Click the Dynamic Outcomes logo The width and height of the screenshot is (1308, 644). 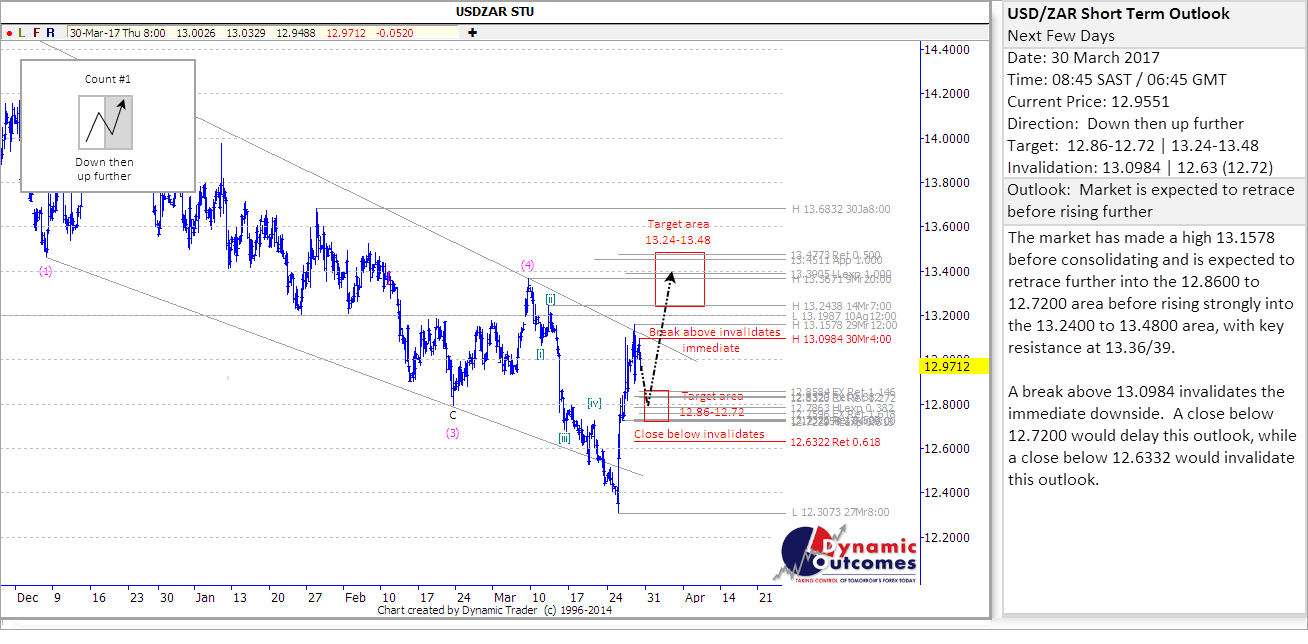[849, 557]
